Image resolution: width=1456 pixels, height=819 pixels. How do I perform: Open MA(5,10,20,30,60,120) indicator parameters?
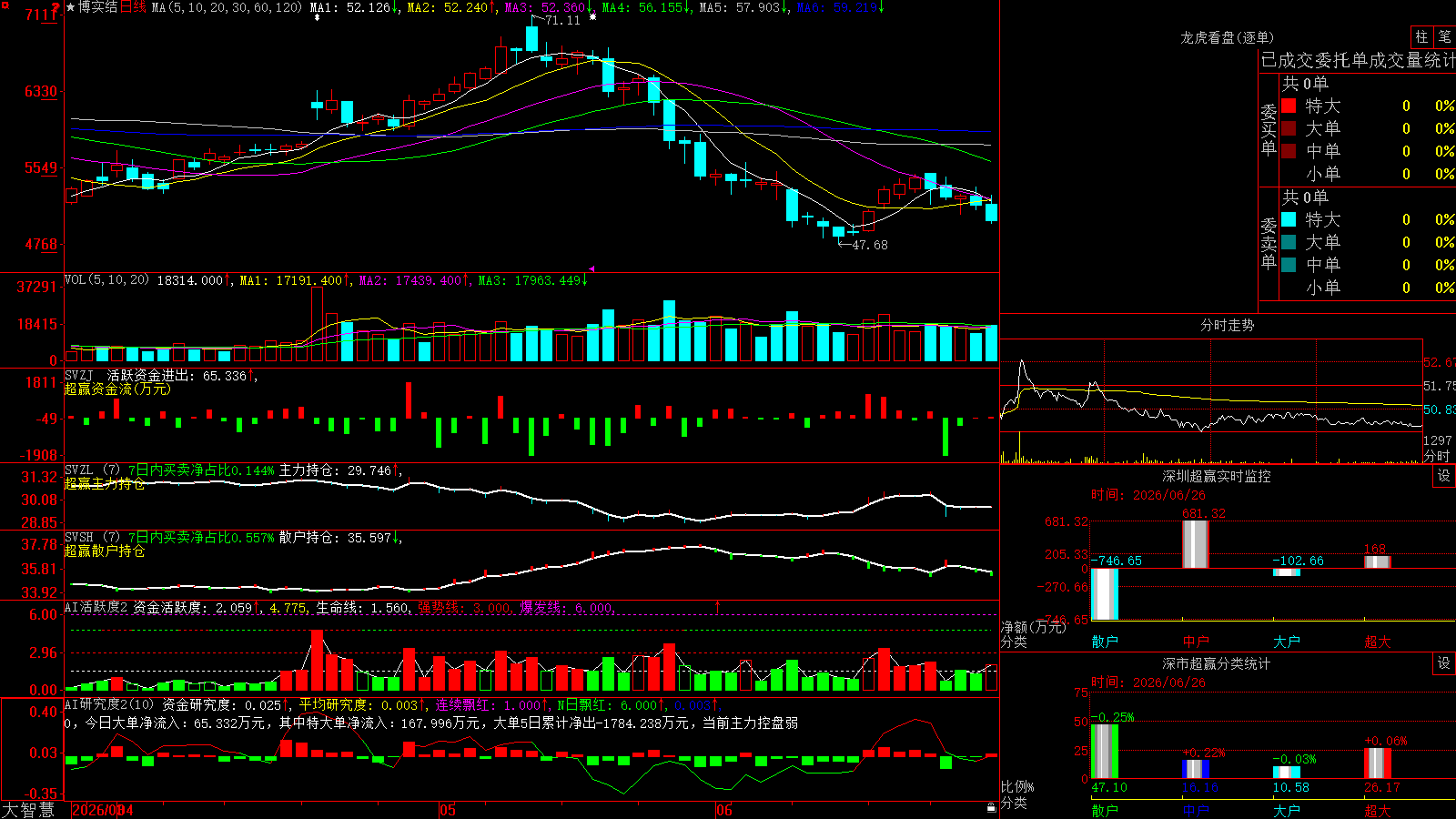227,7
